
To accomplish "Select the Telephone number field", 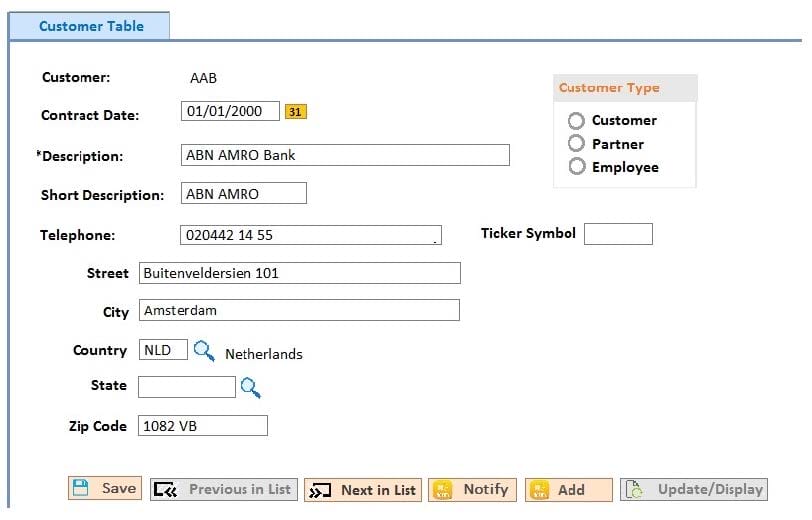I will coord(310,235).
